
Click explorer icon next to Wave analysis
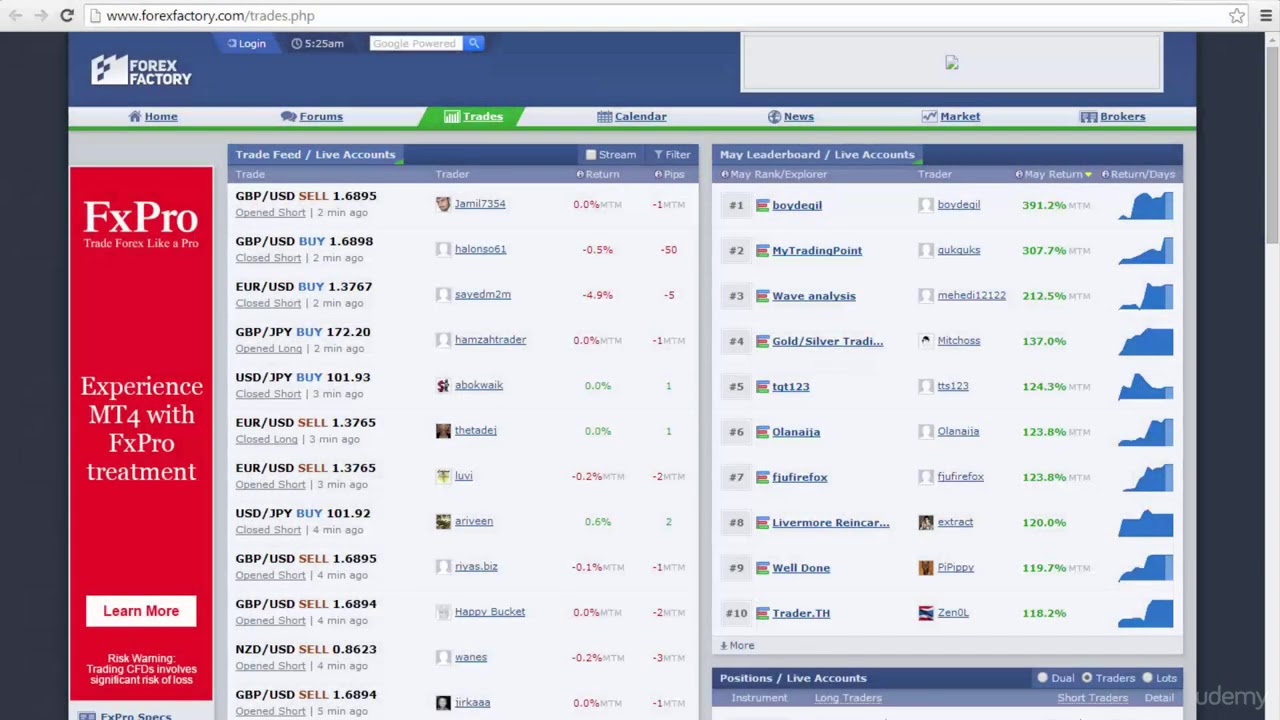tap(762, 296)
